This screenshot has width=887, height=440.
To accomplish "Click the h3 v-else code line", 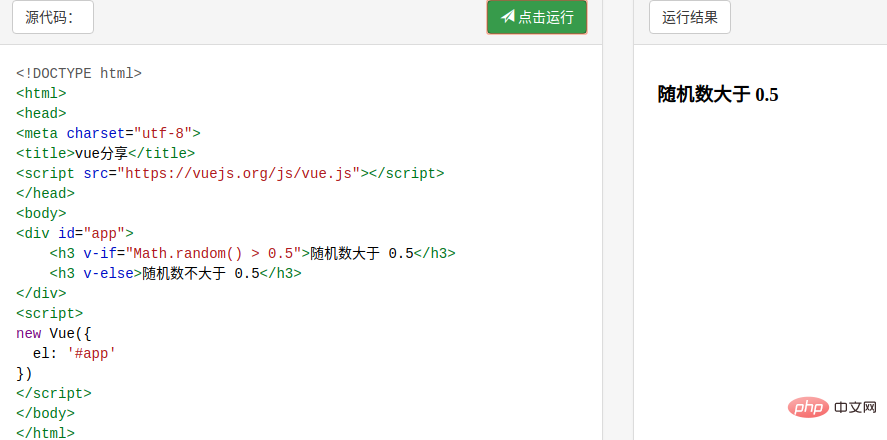I will pos(175,273).
